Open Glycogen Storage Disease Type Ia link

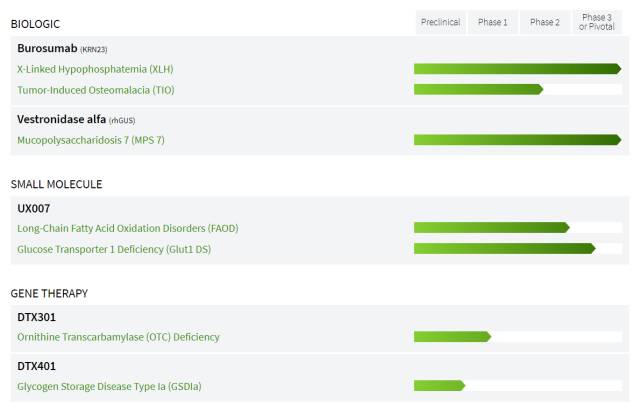109,386
